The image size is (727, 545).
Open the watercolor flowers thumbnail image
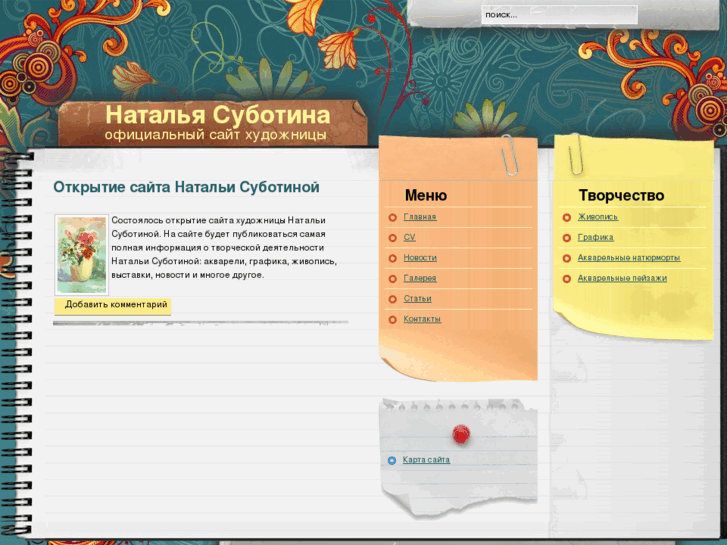click(x=82, y=255)
